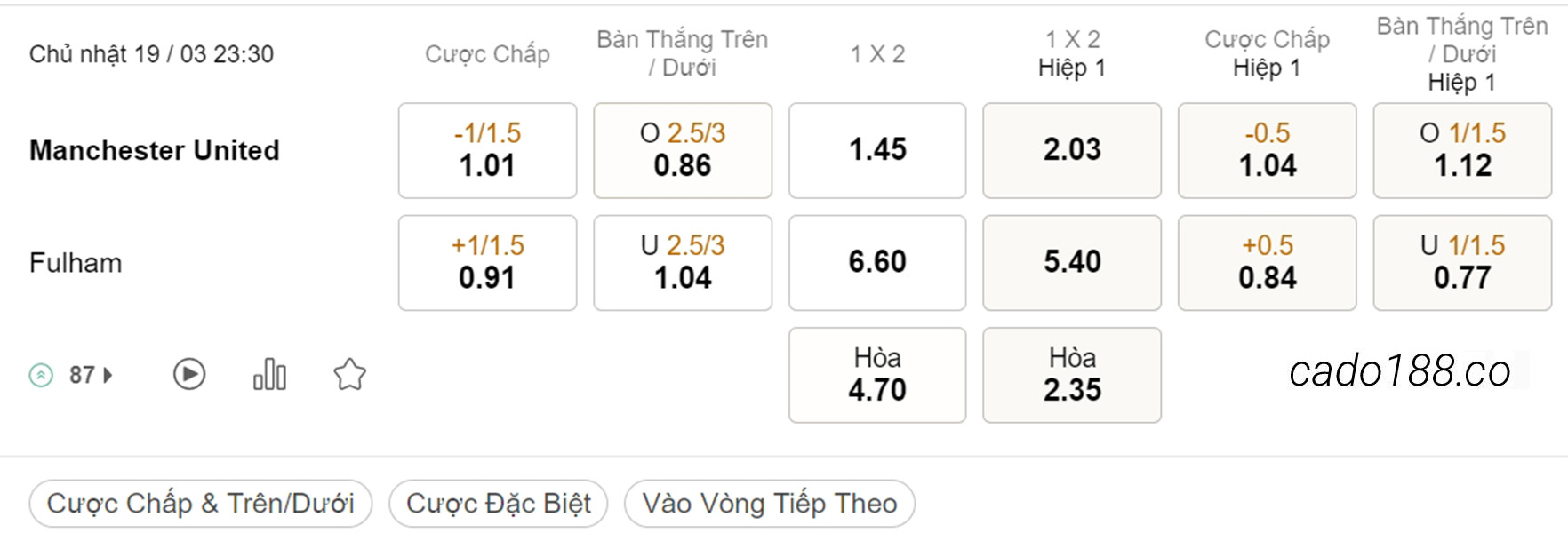Viewport: 1568px width, 549px height.
Task: Click the live stream play icon
Action: [189, 375]
